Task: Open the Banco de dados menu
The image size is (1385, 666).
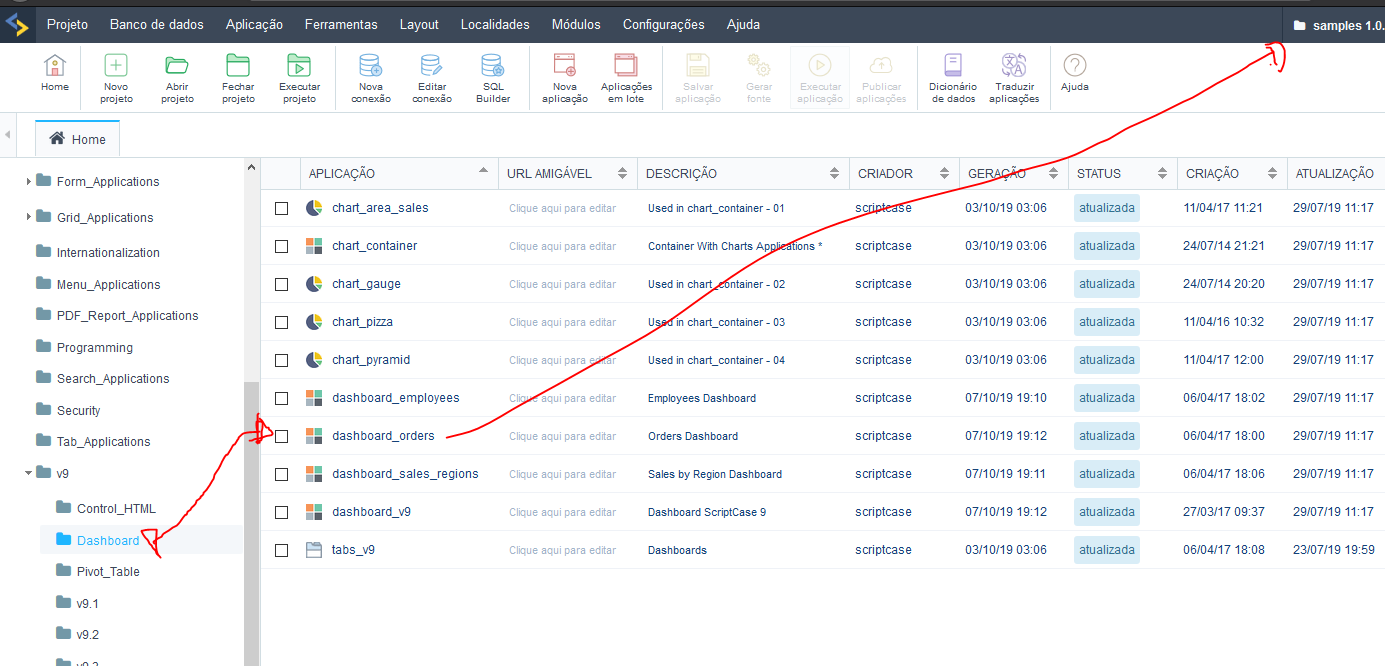Action: [156, 24]
